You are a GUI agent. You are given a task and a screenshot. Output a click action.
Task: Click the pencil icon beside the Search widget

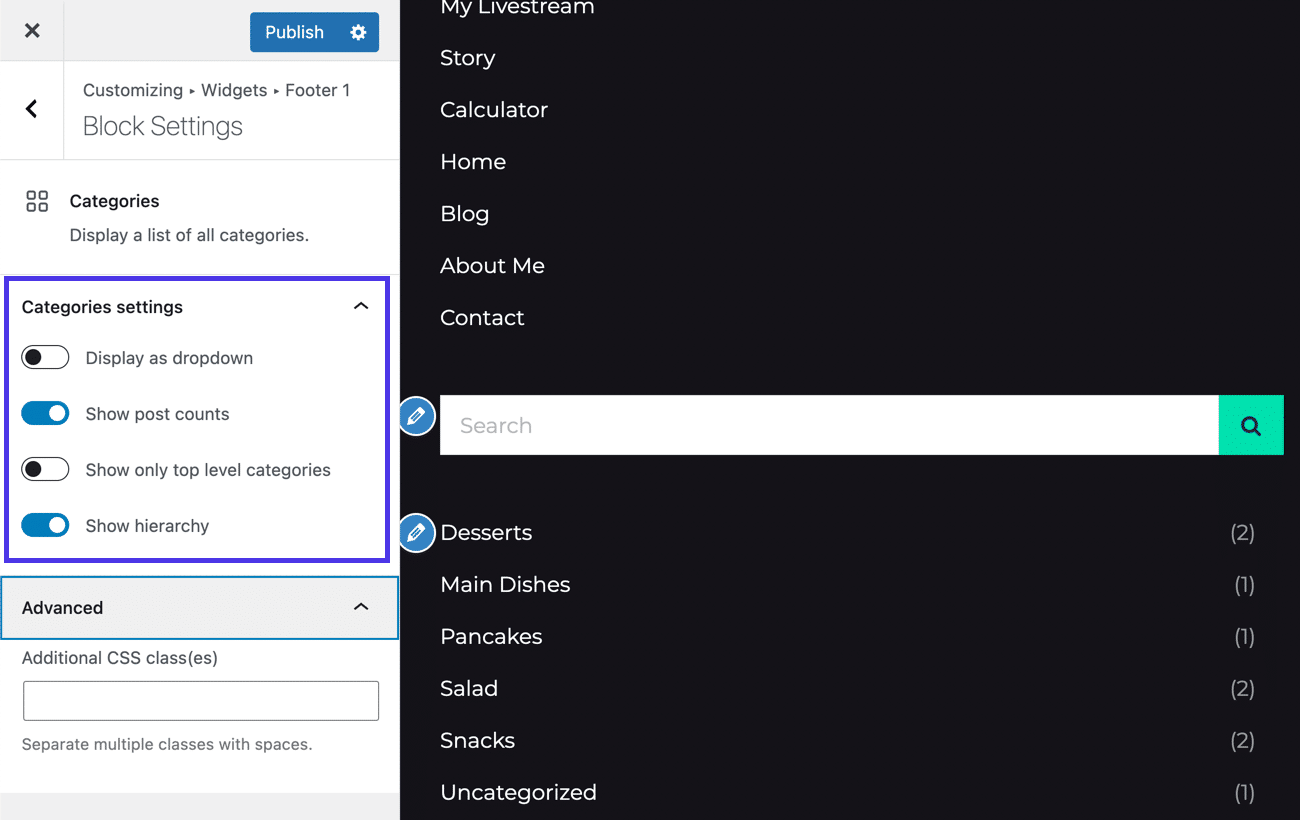416,416
